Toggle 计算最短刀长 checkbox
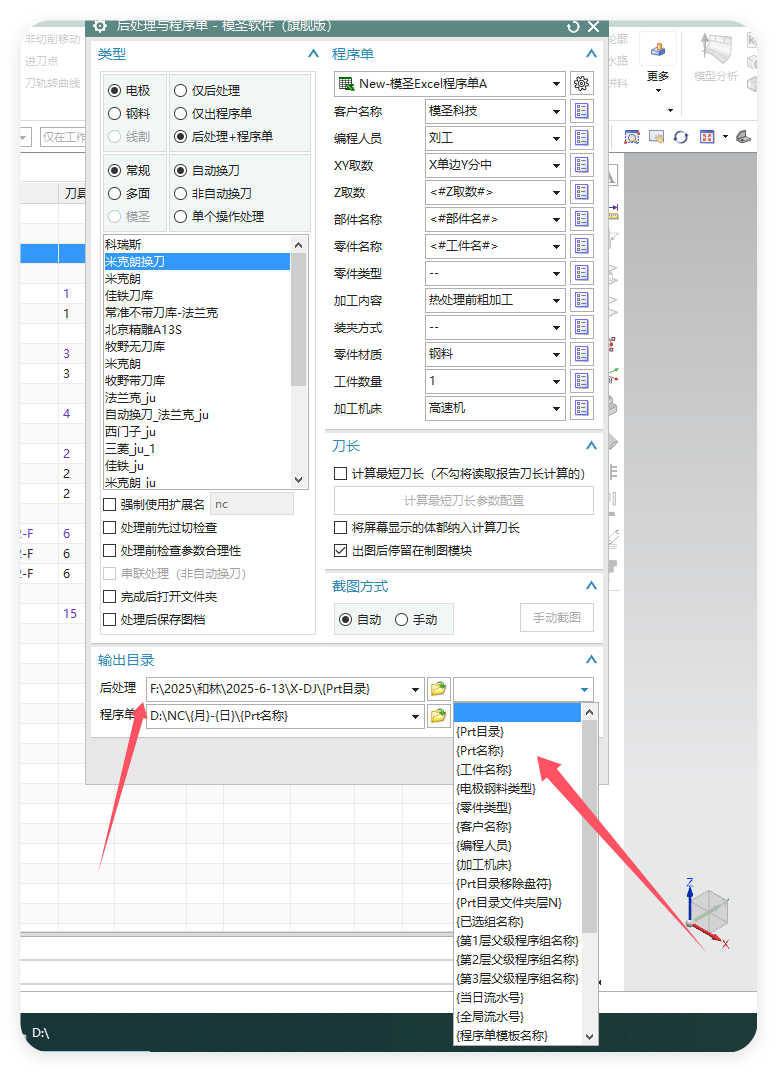Image resolution: width=777 pixels, height=1072 pixels. point(340,474)
